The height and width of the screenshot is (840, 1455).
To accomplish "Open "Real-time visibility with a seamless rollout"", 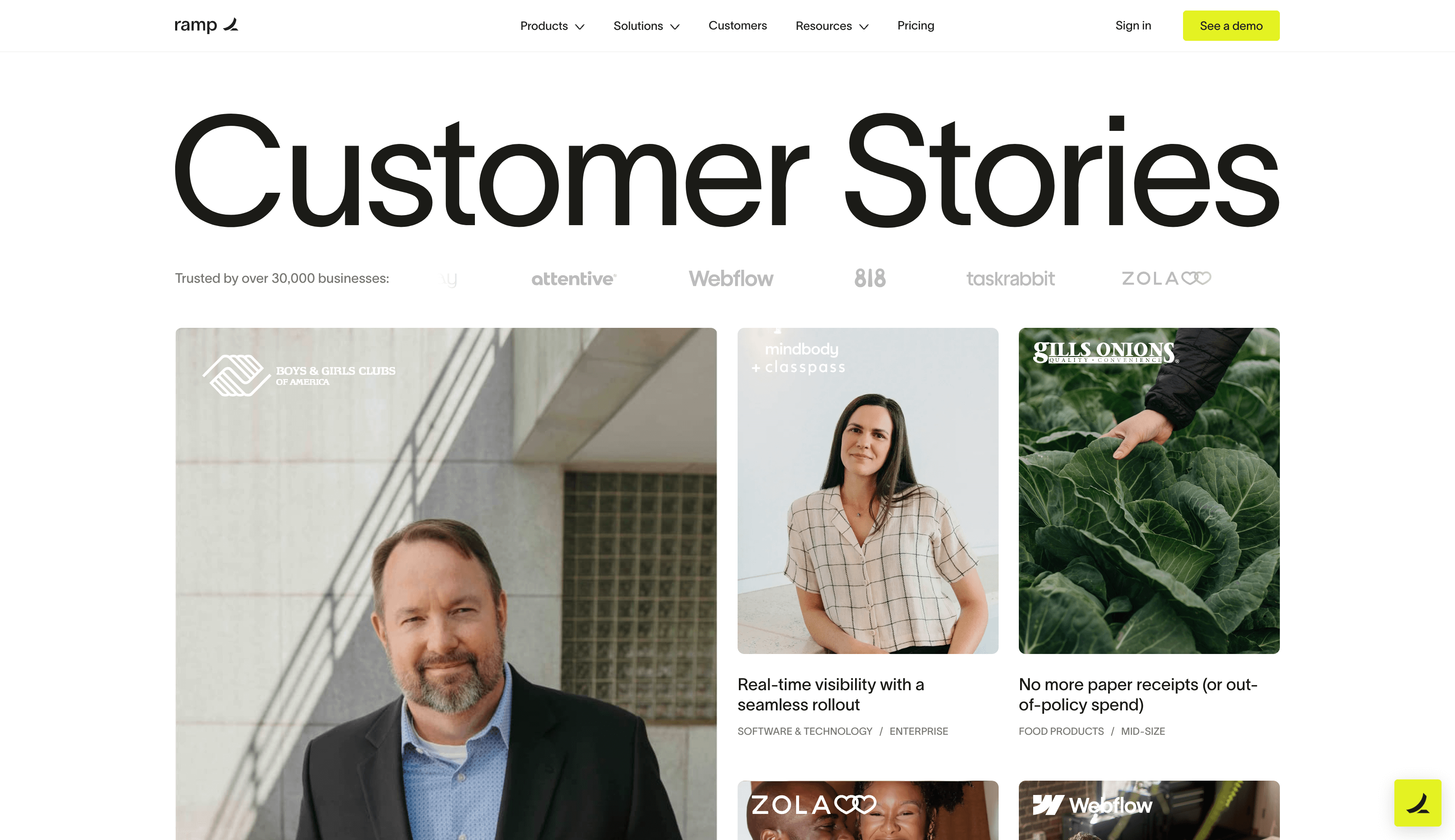I will point(831,694).
